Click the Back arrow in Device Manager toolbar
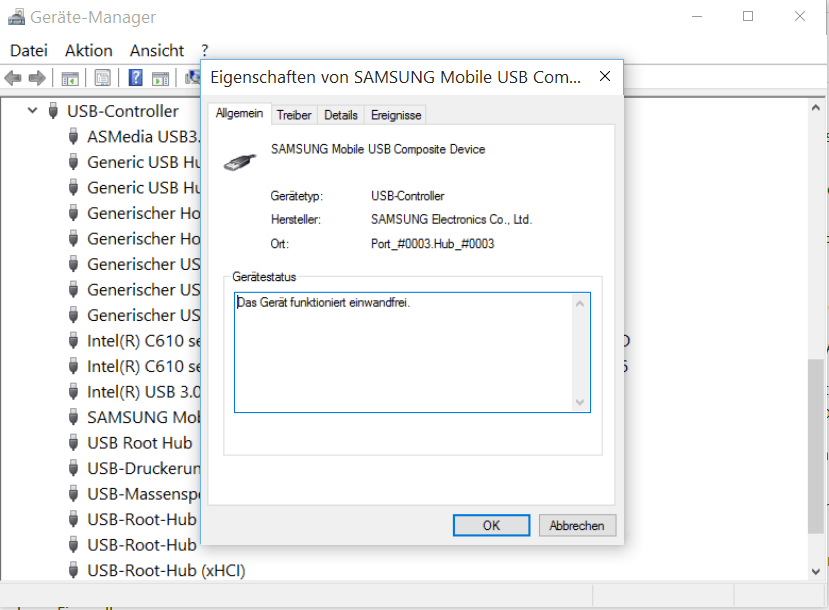 coord(13,78)
